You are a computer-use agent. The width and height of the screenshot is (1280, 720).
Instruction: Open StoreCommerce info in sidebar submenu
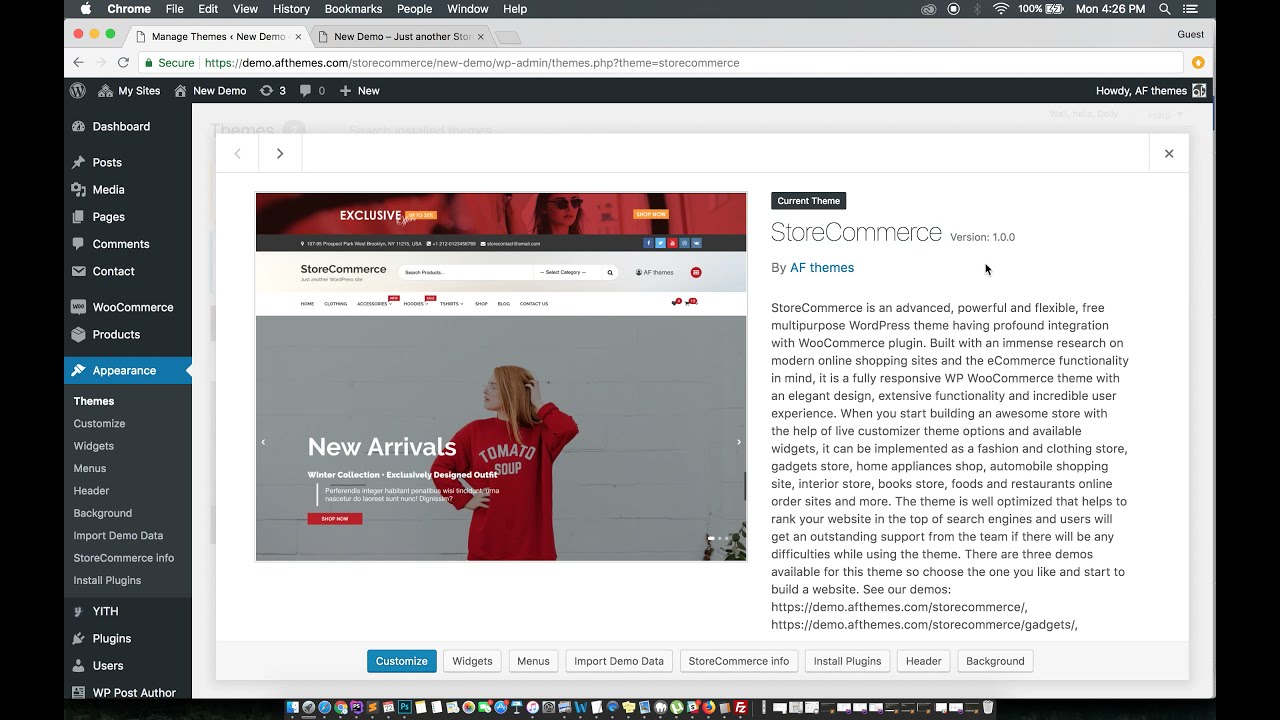point(124,558)
